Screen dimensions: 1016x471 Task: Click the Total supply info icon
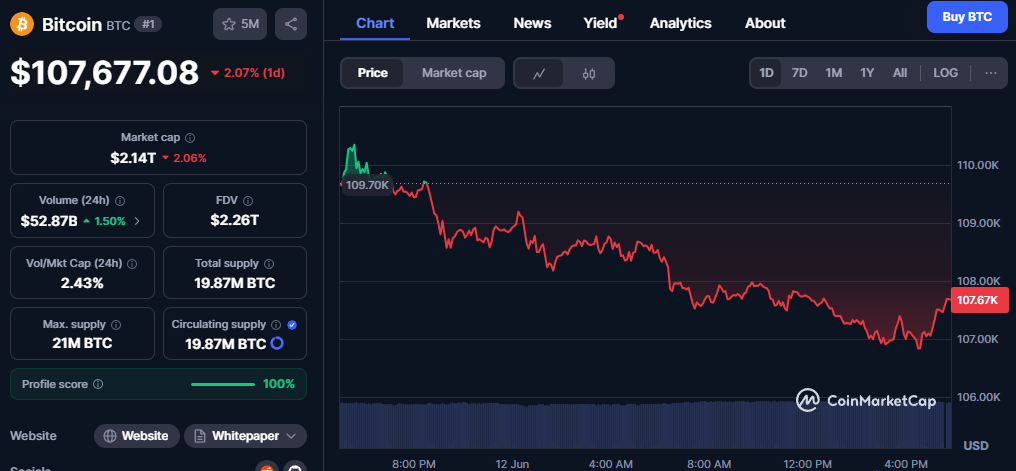269,264
